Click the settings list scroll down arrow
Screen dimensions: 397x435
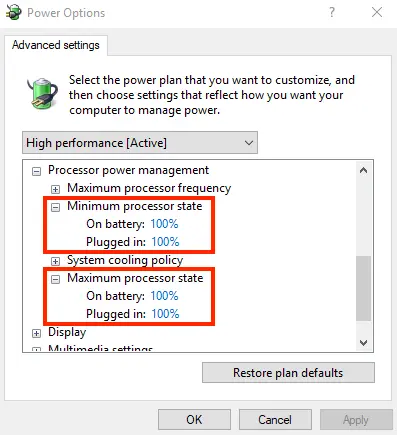(364, 342)
